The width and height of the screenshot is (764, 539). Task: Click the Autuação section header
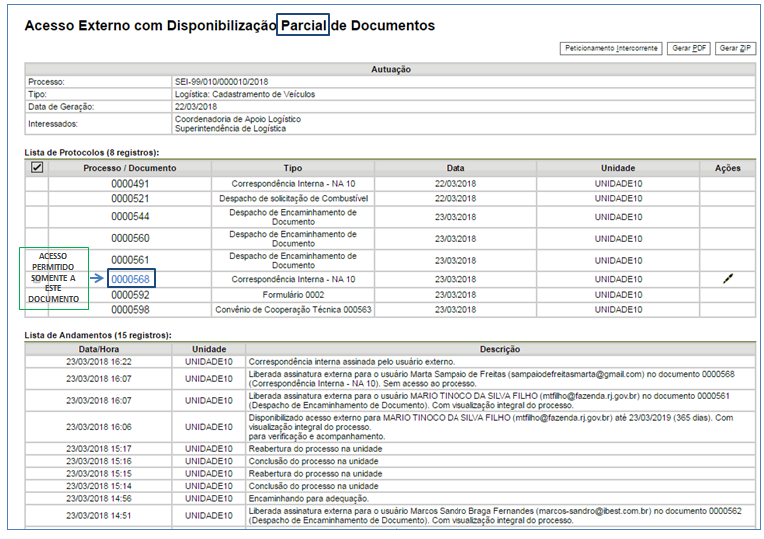pos(390,69)
